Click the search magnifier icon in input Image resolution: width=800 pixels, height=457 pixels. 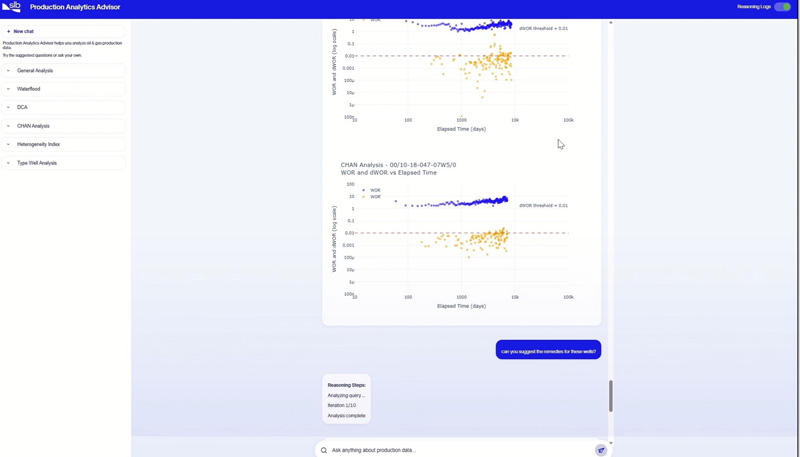click(324, 450)
